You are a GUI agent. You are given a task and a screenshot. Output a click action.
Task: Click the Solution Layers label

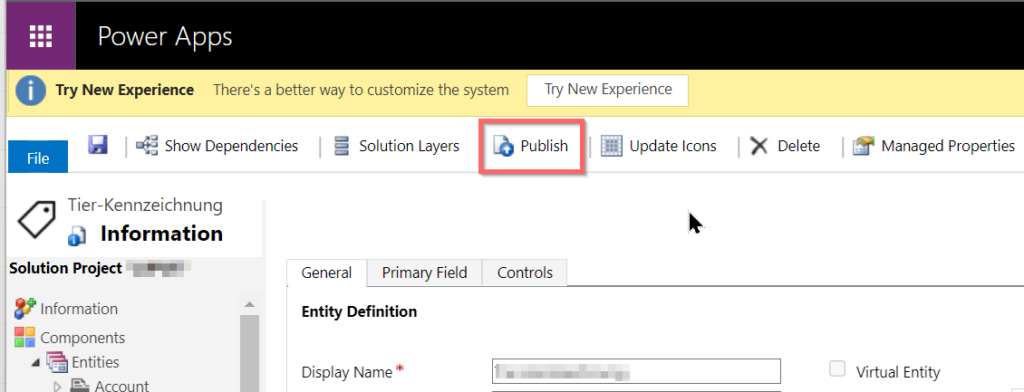[409, 146]
